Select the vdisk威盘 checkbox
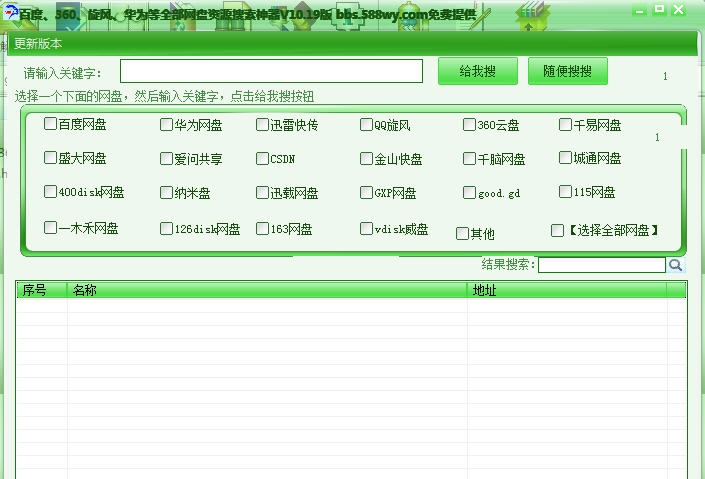The image size is (705, 479). coord(366,228)
